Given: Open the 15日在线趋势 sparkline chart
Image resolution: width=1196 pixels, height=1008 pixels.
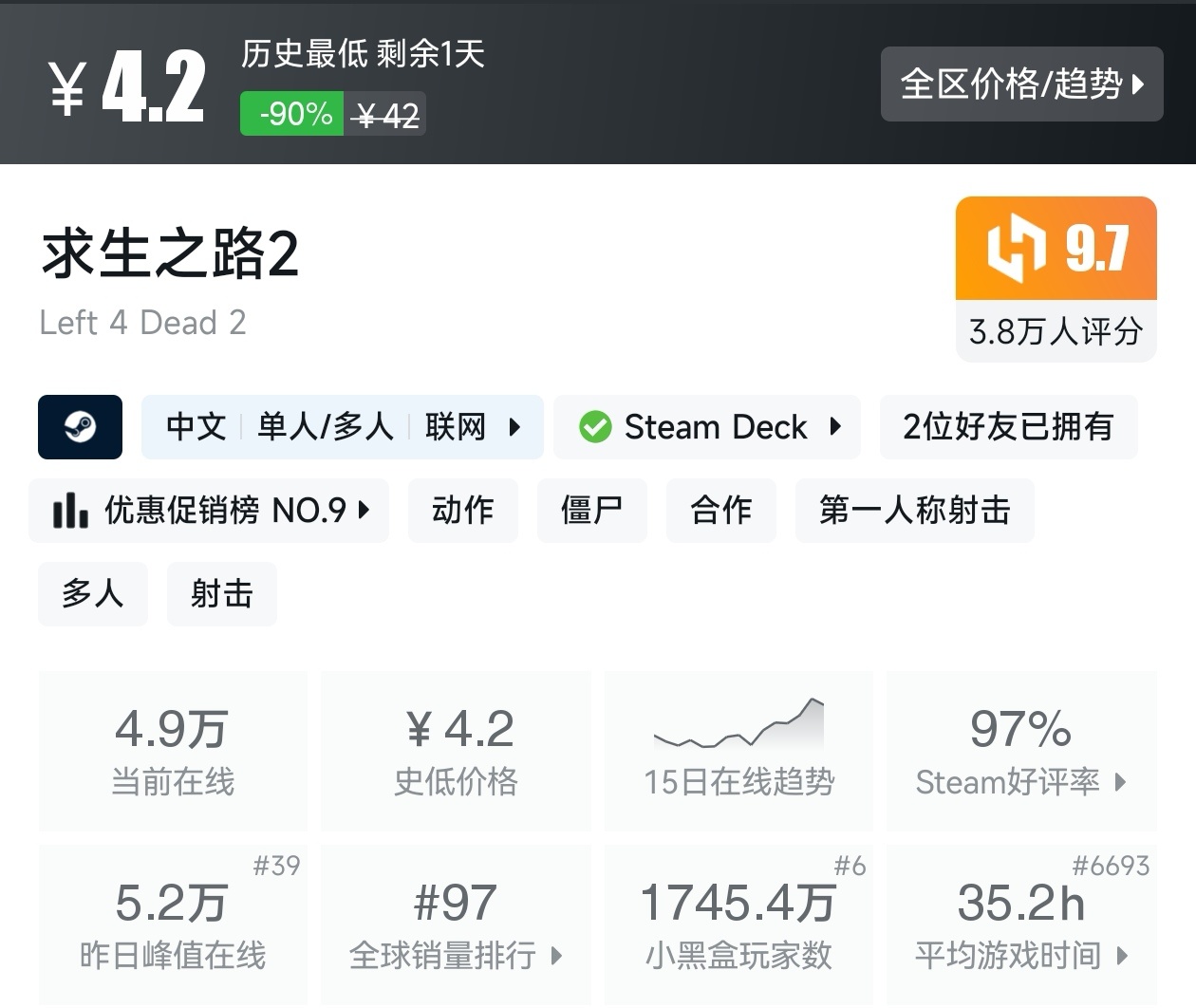Looking at the screenshot, I should pos(738,727).
